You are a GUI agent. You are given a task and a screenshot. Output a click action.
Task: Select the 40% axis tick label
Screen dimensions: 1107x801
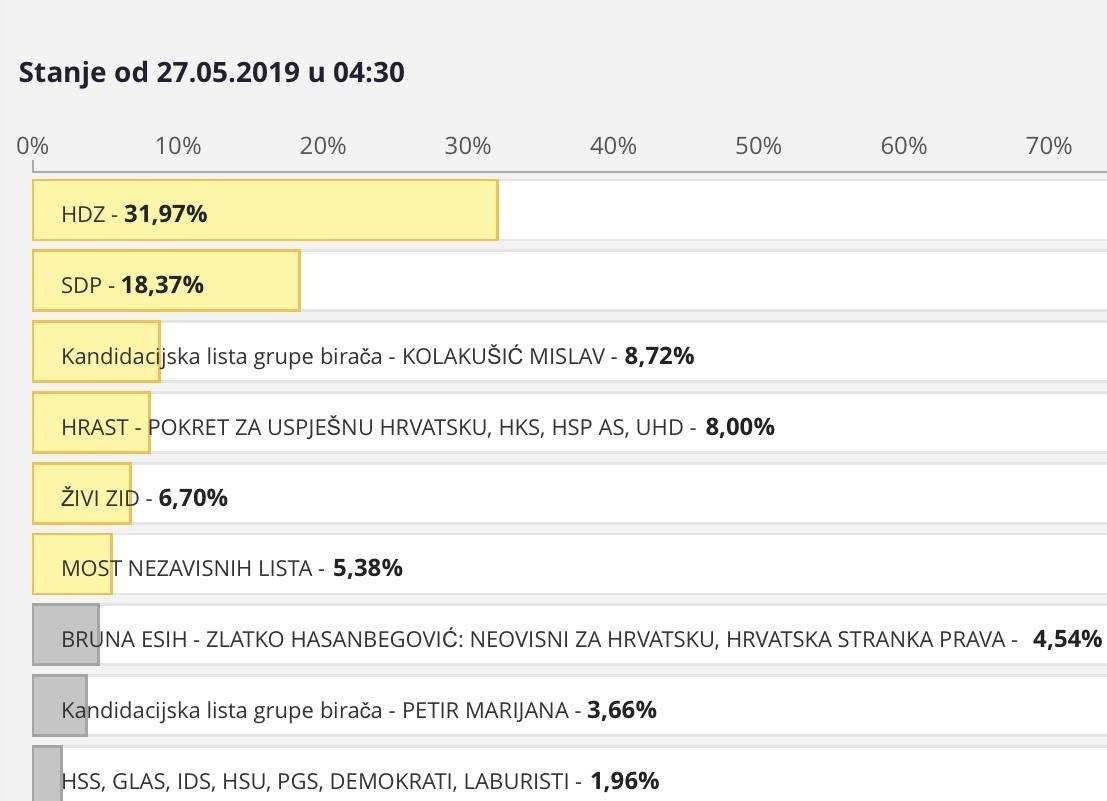[x=613, y=146]
